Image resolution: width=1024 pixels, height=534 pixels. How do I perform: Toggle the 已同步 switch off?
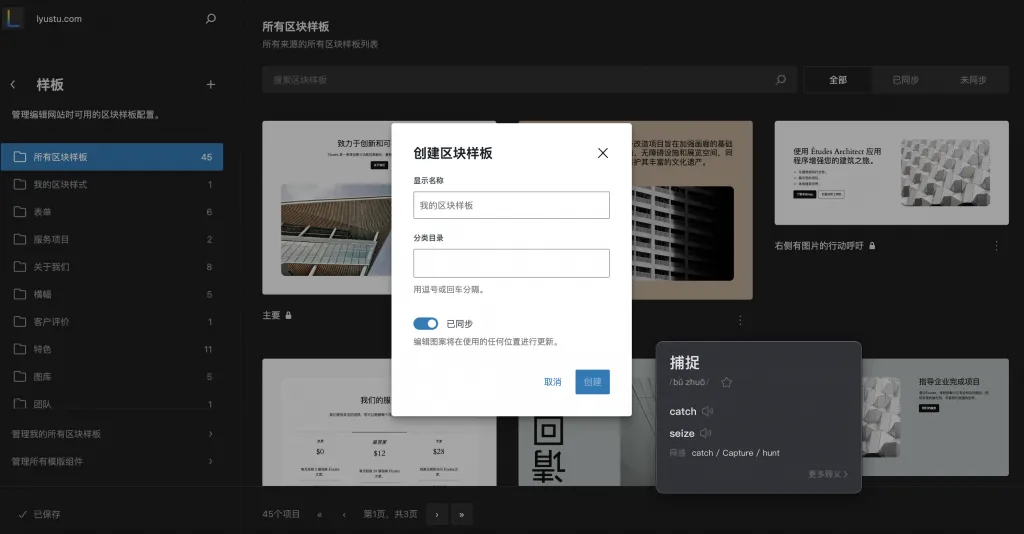click(426, 324)
